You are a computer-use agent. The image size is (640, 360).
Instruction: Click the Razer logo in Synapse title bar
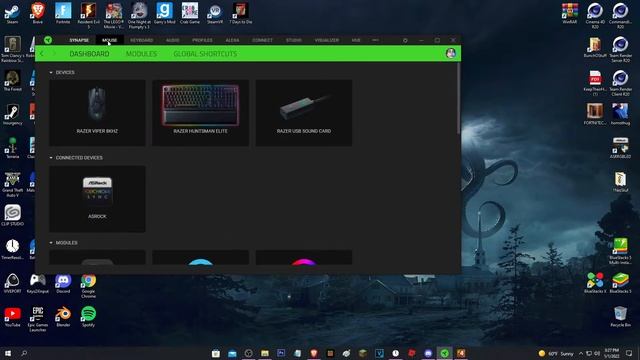click(48, 40)
